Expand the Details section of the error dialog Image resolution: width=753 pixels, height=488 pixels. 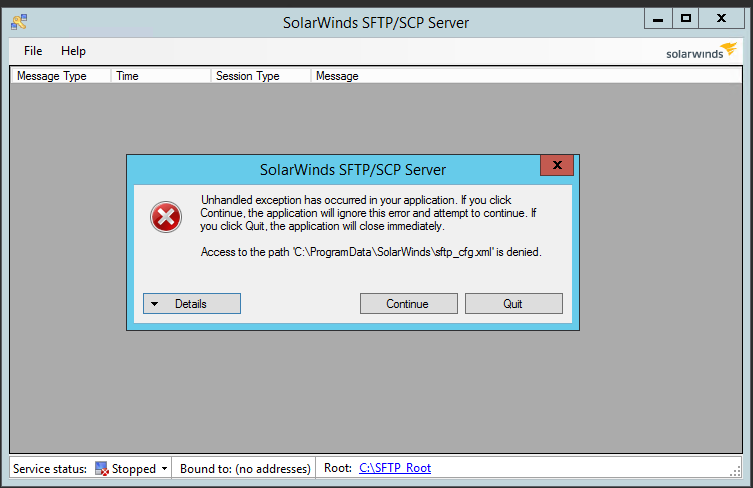coord(192,304)
